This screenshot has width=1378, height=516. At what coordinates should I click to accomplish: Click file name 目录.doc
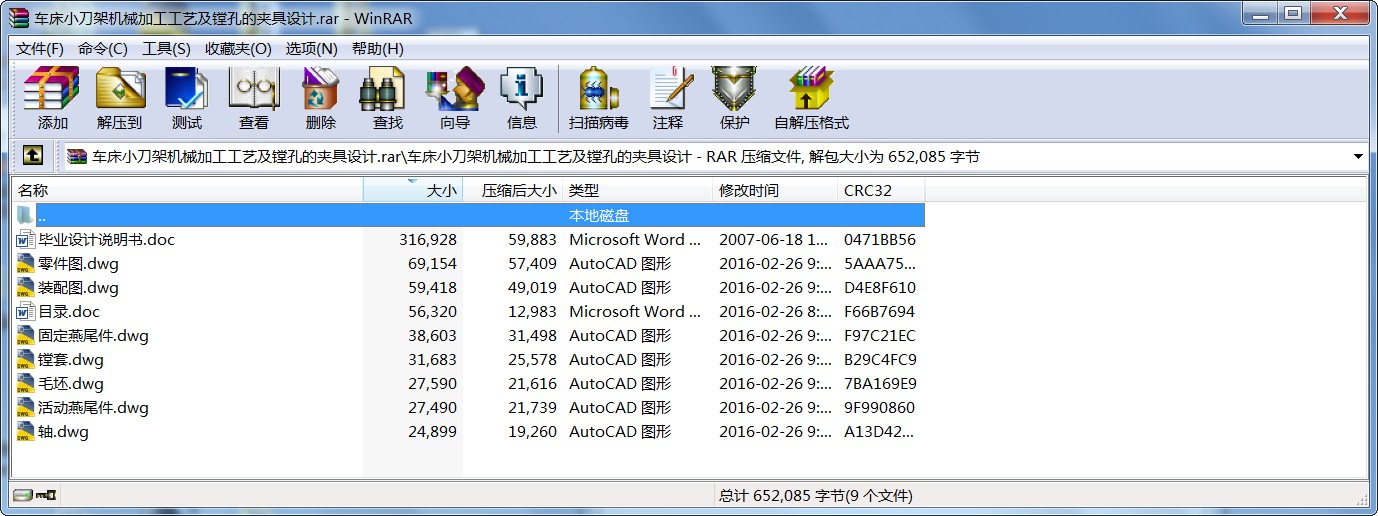click(69, 312)
